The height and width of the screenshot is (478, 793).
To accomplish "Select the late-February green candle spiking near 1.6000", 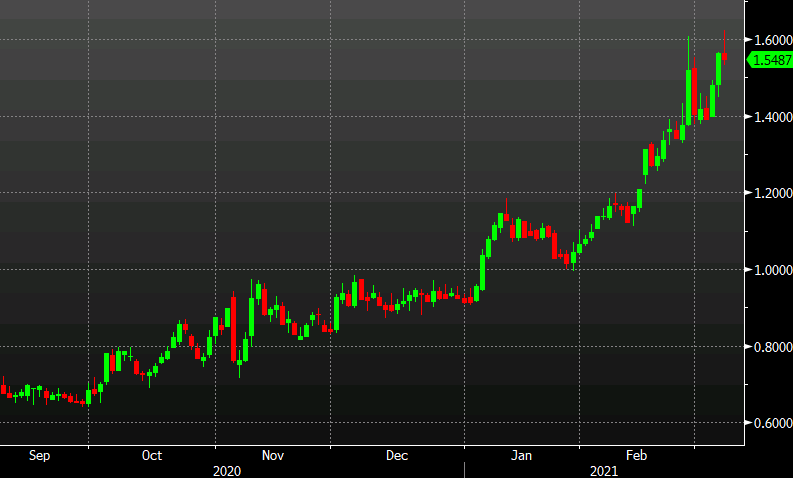I will pyautogui.click(x=689, y=95).
